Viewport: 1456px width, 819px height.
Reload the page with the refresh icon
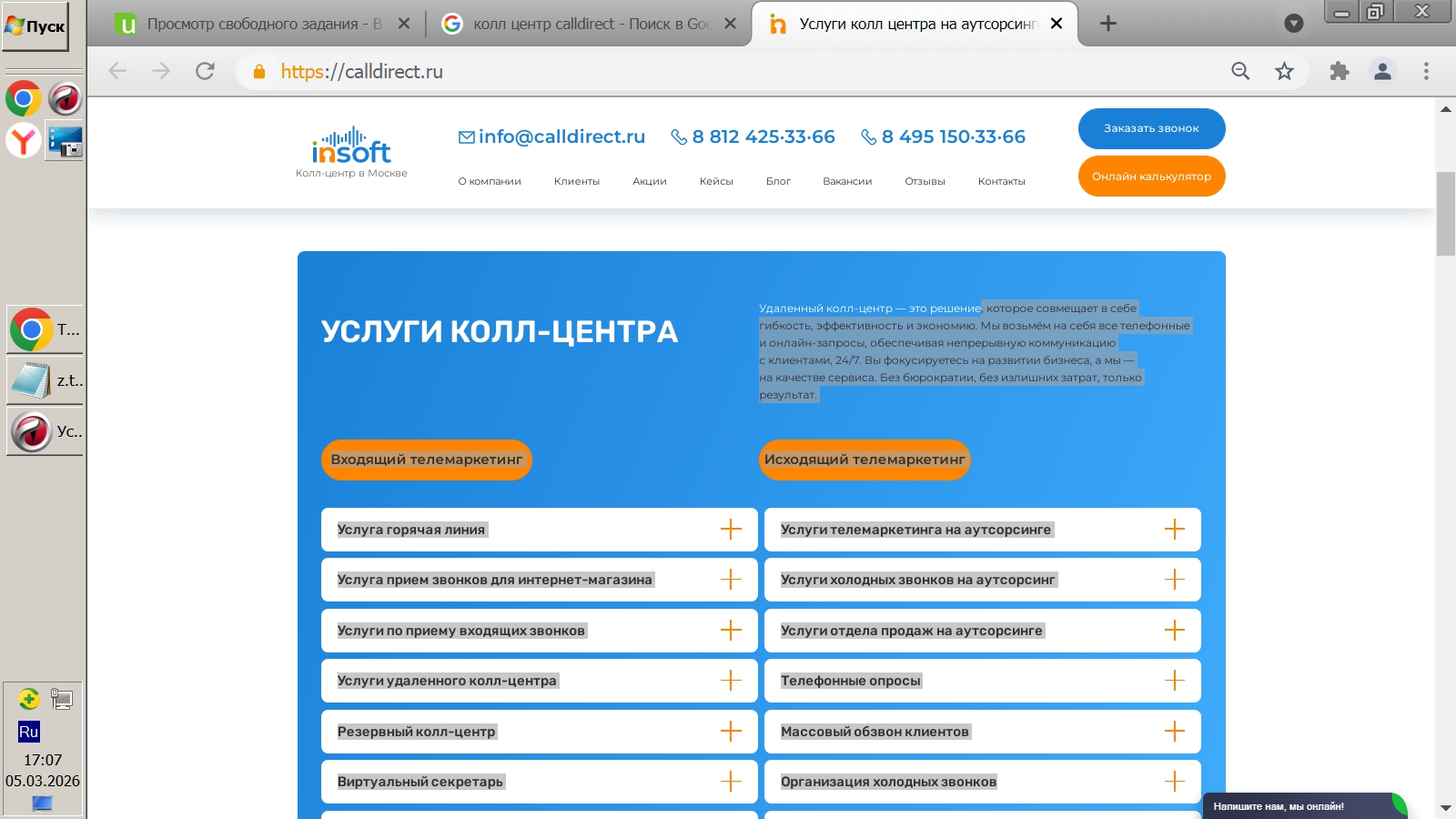205,71
